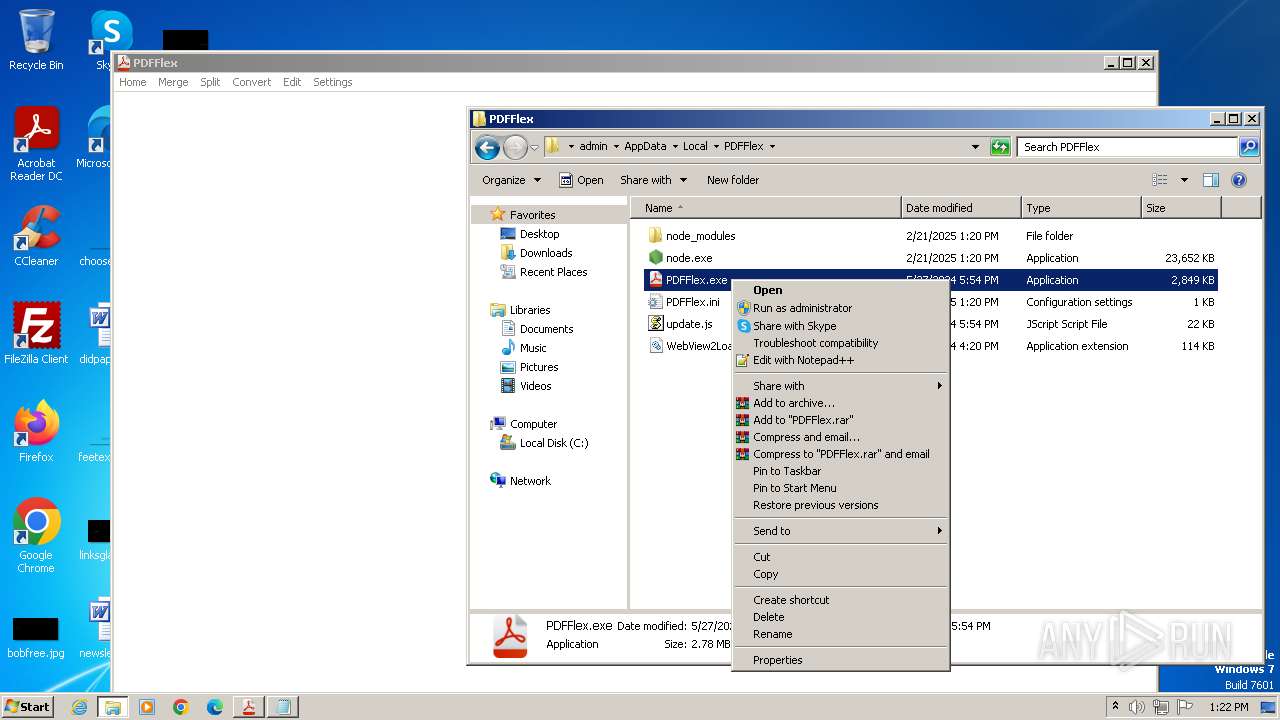Click Edge icon in the taskbar
Viewport: 1280px width, 720px height.
point(215,707)
